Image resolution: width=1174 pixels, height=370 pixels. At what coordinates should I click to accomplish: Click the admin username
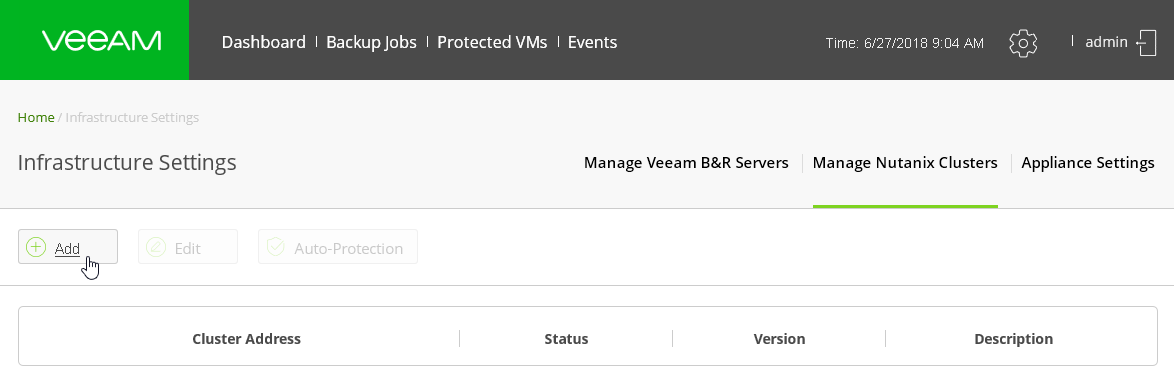point(1106,42)
